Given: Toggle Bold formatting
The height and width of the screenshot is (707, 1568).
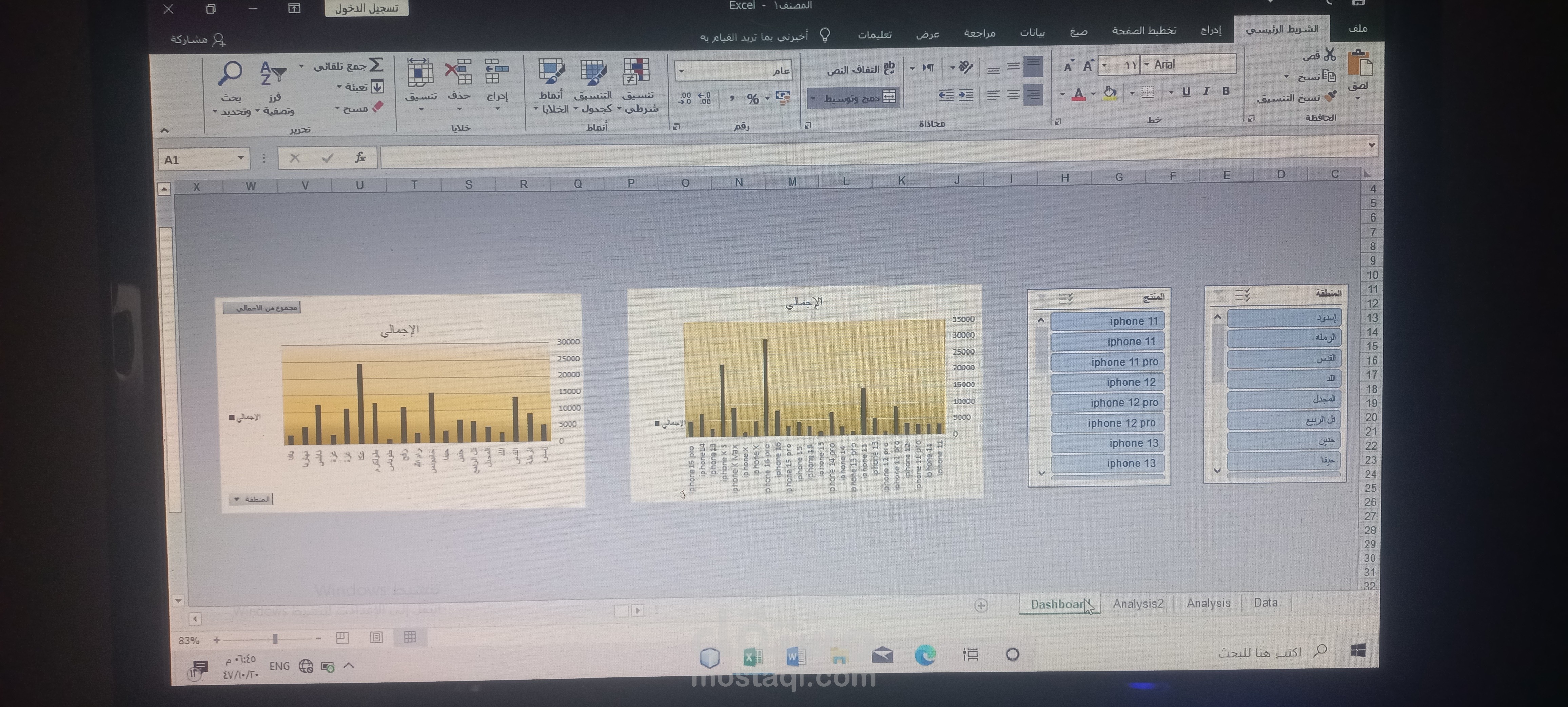Looking at the screenshot, I should pos(1226,91).
